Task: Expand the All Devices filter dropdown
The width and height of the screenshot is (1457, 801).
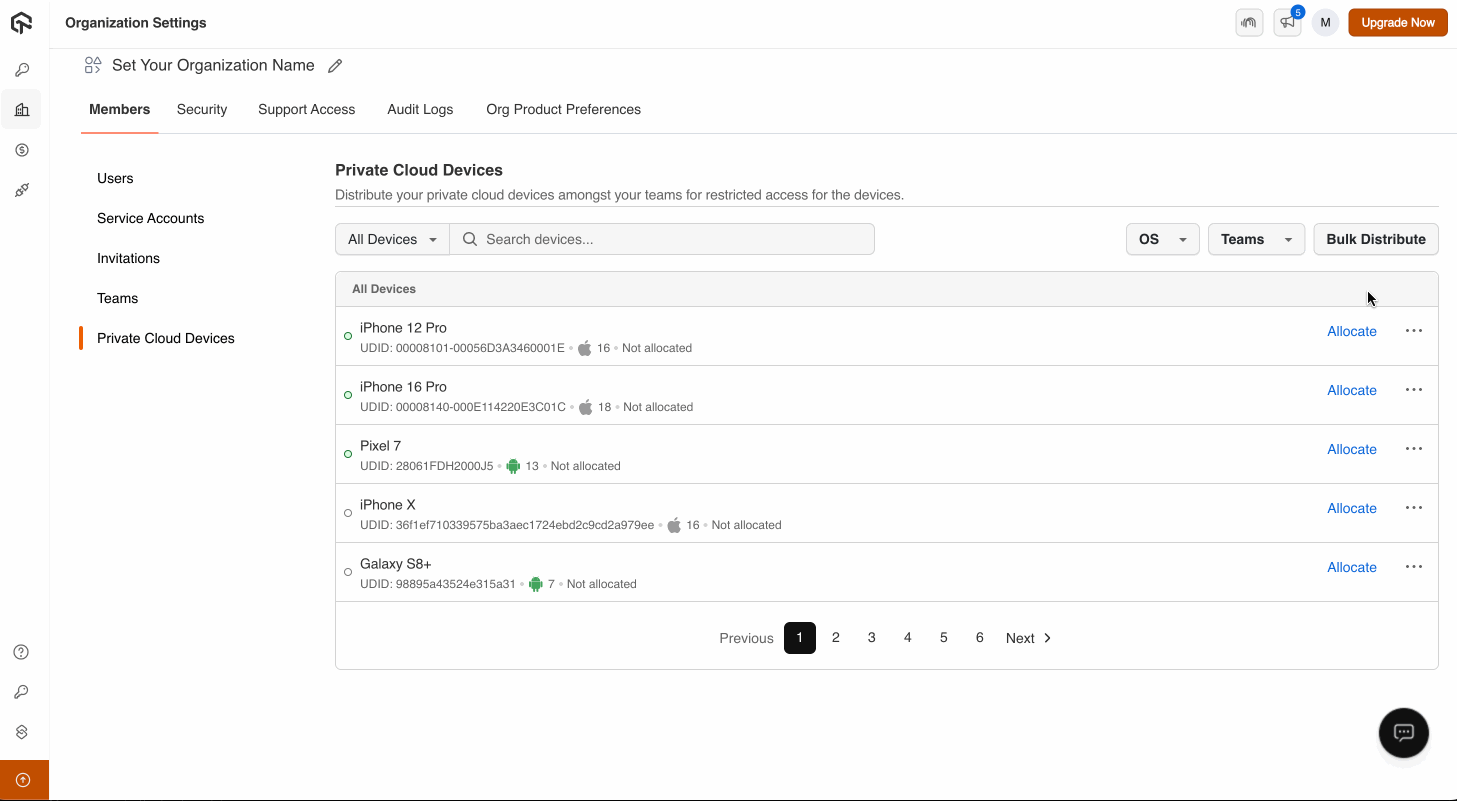Action: [x=392, y=239]
